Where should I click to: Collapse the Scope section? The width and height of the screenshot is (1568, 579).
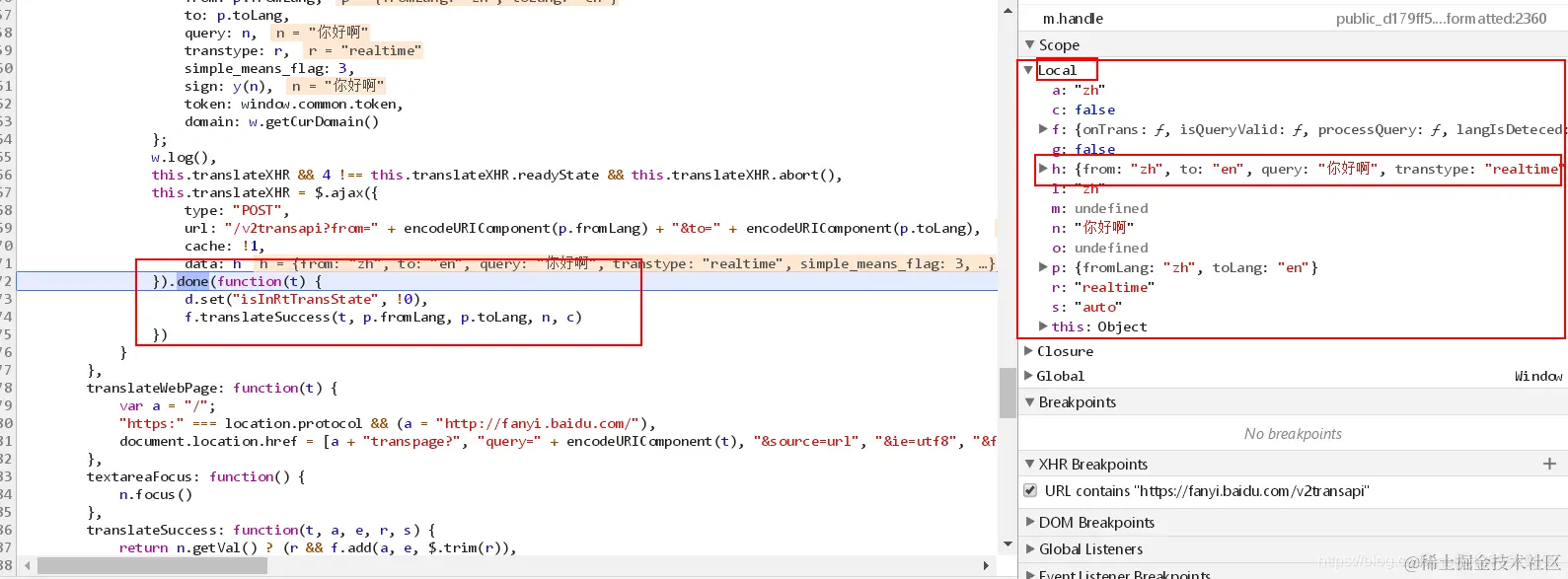1030,44
